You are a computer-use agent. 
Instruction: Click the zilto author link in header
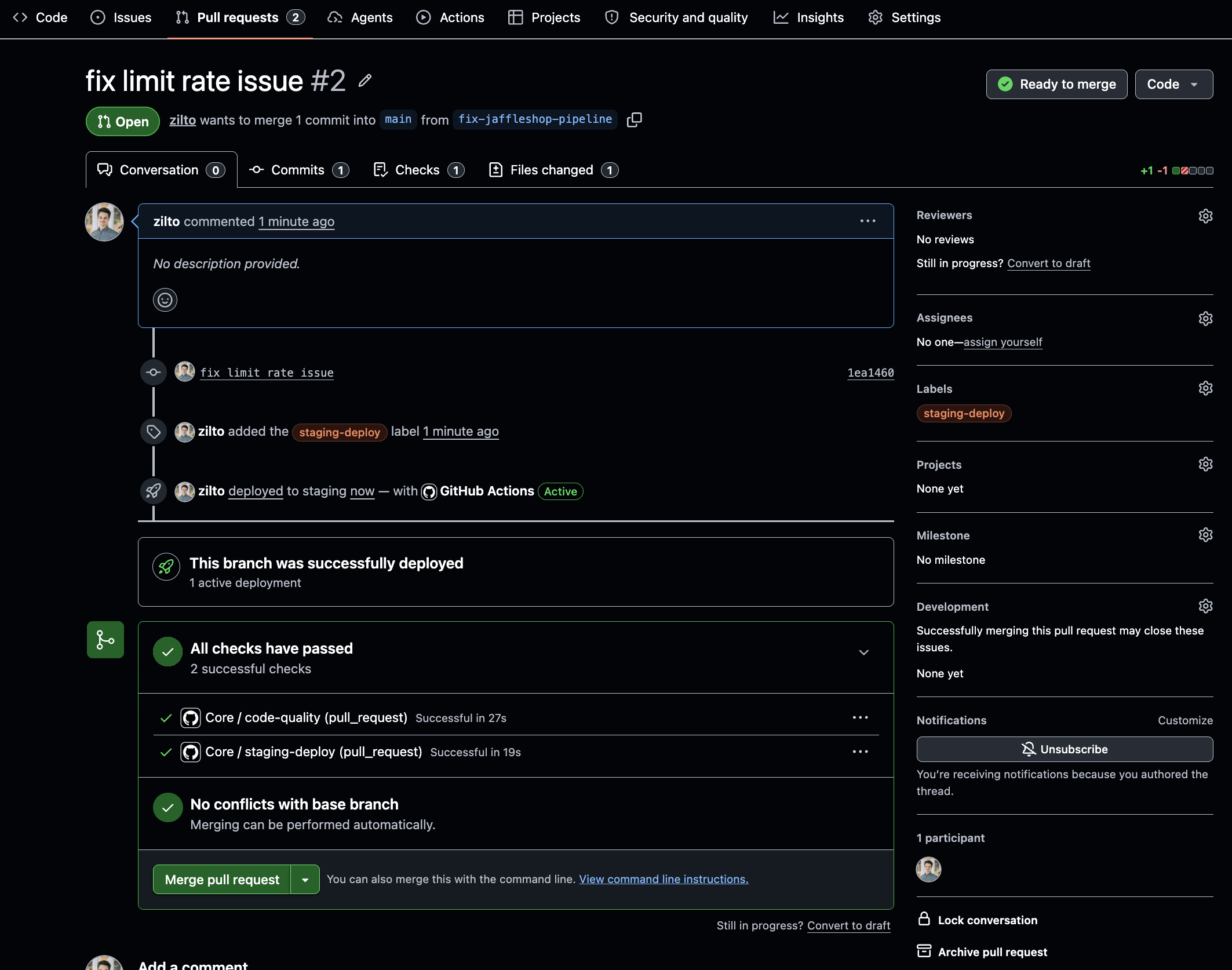pyautogui.click(x=183, y=120)
